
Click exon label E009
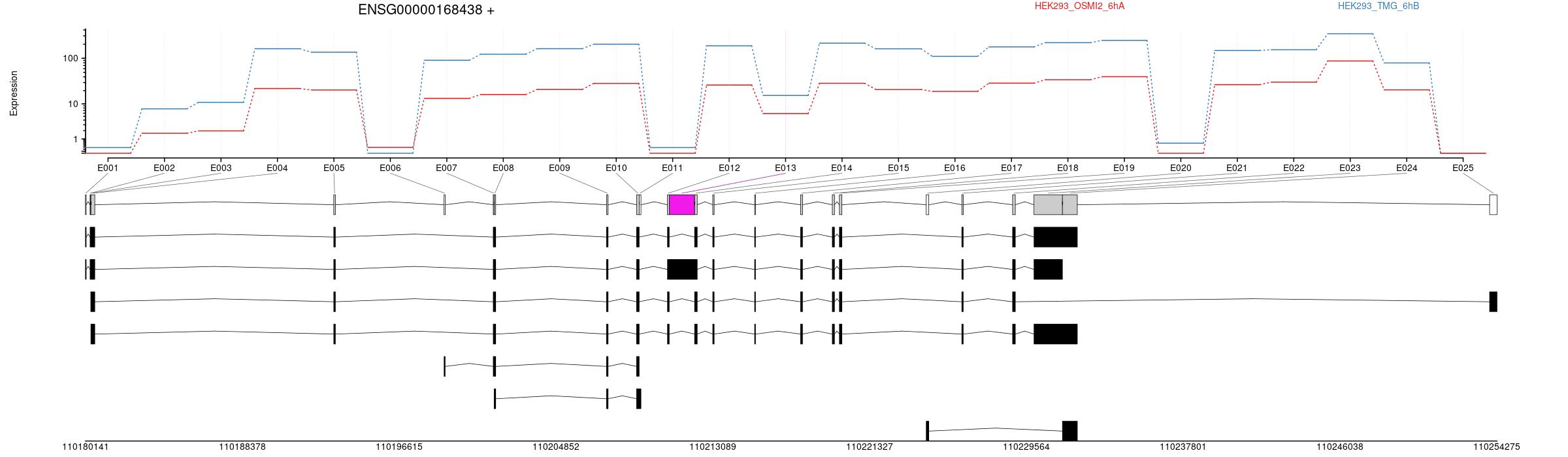[559, 168]
